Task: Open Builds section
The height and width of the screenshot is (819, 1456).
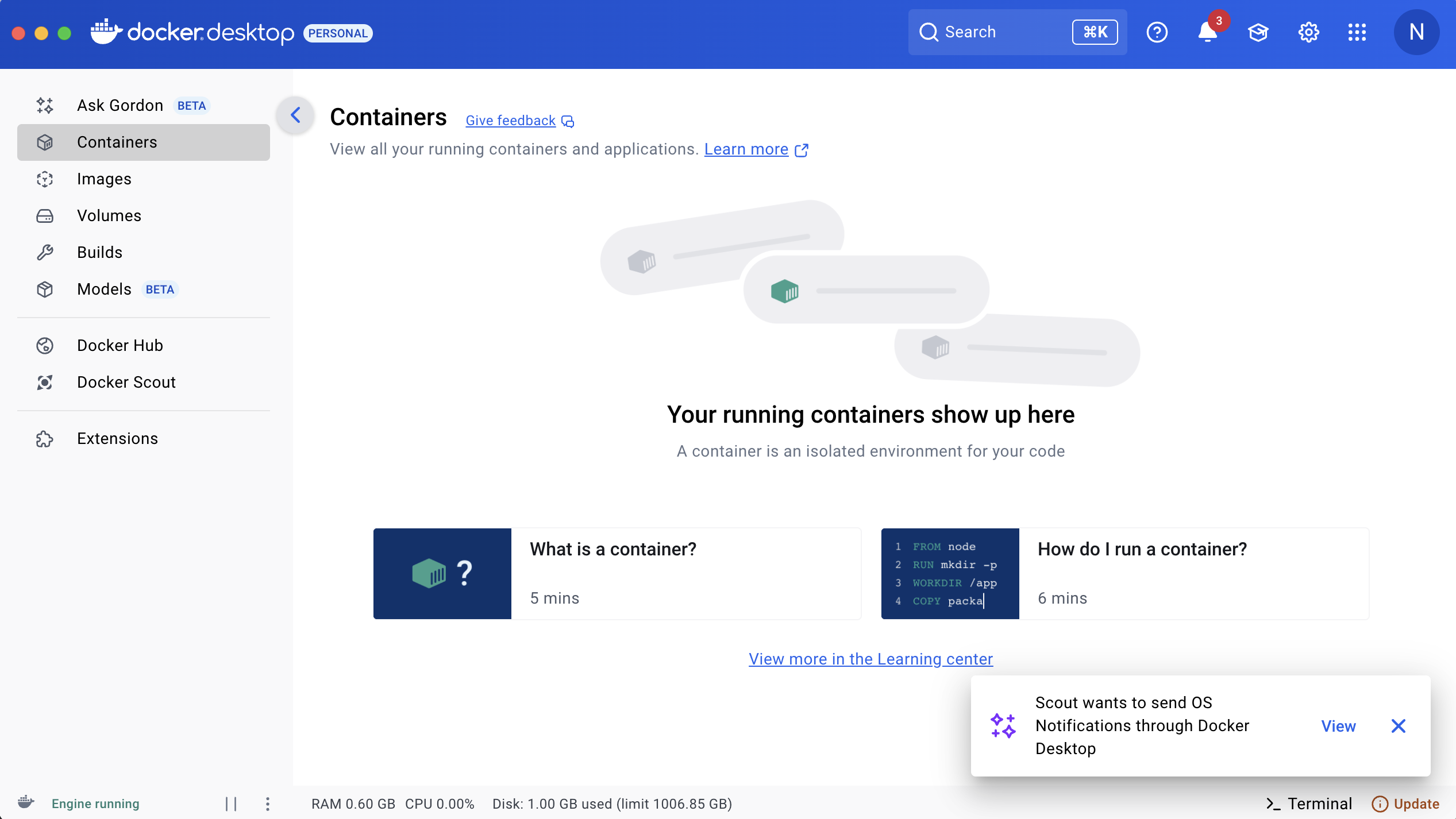Action: (x=144, y=252)
